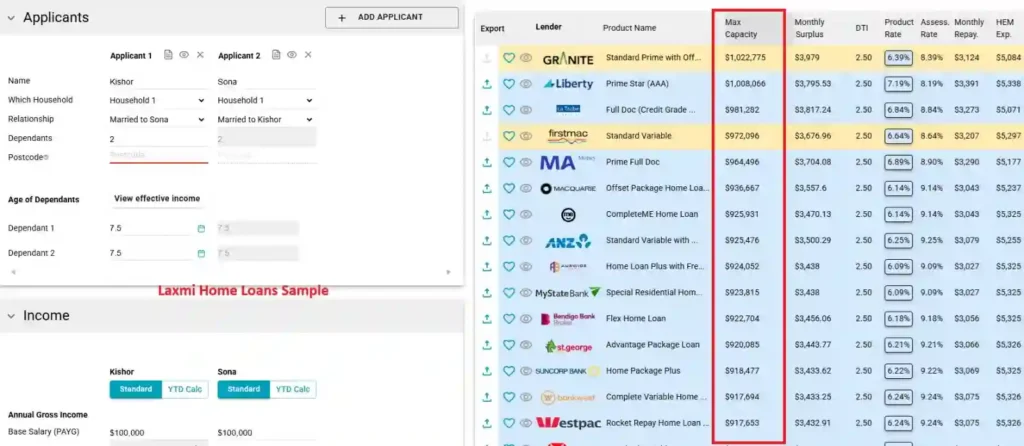Click View effective income button

[157, 199]
